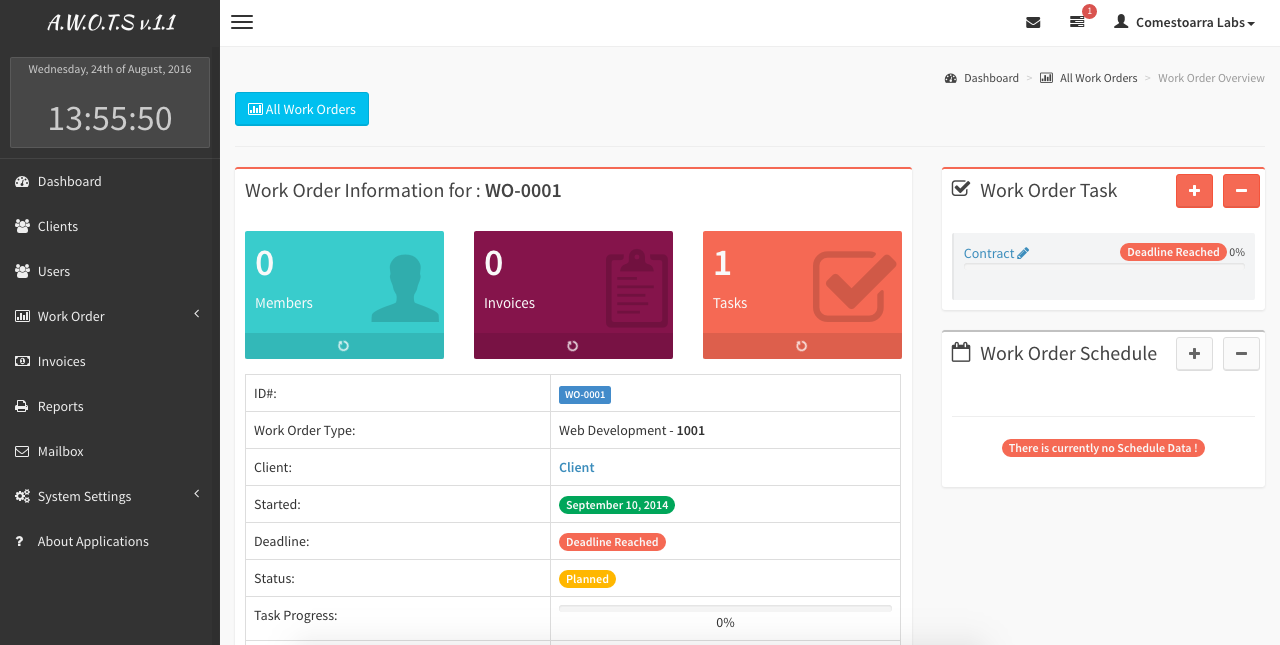Click the Task Progress bar
This screenshot has height=645, width=1280.
725,608
